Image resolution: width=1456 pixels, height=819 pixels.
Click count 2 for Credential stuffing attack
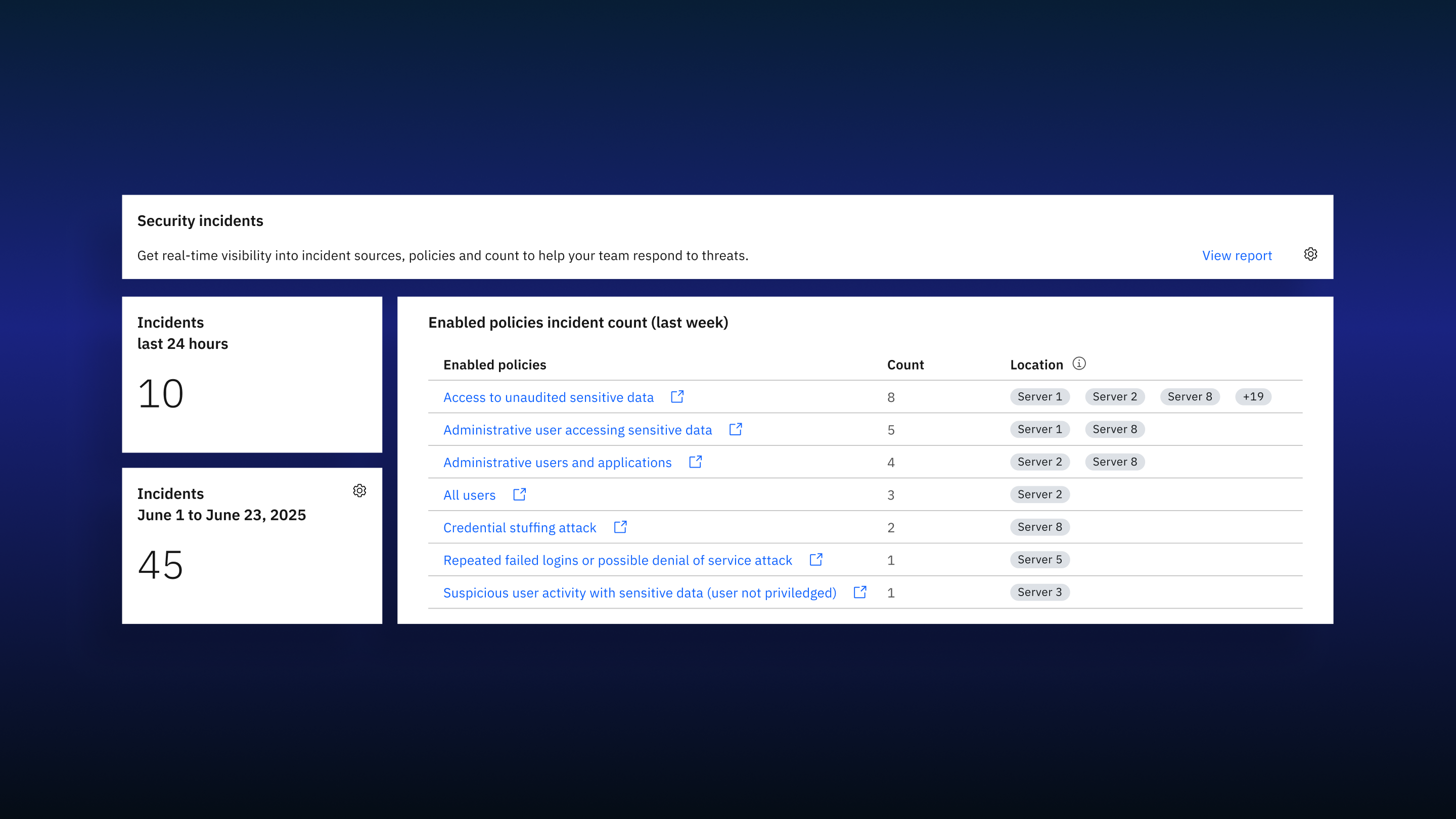point(891,528)
